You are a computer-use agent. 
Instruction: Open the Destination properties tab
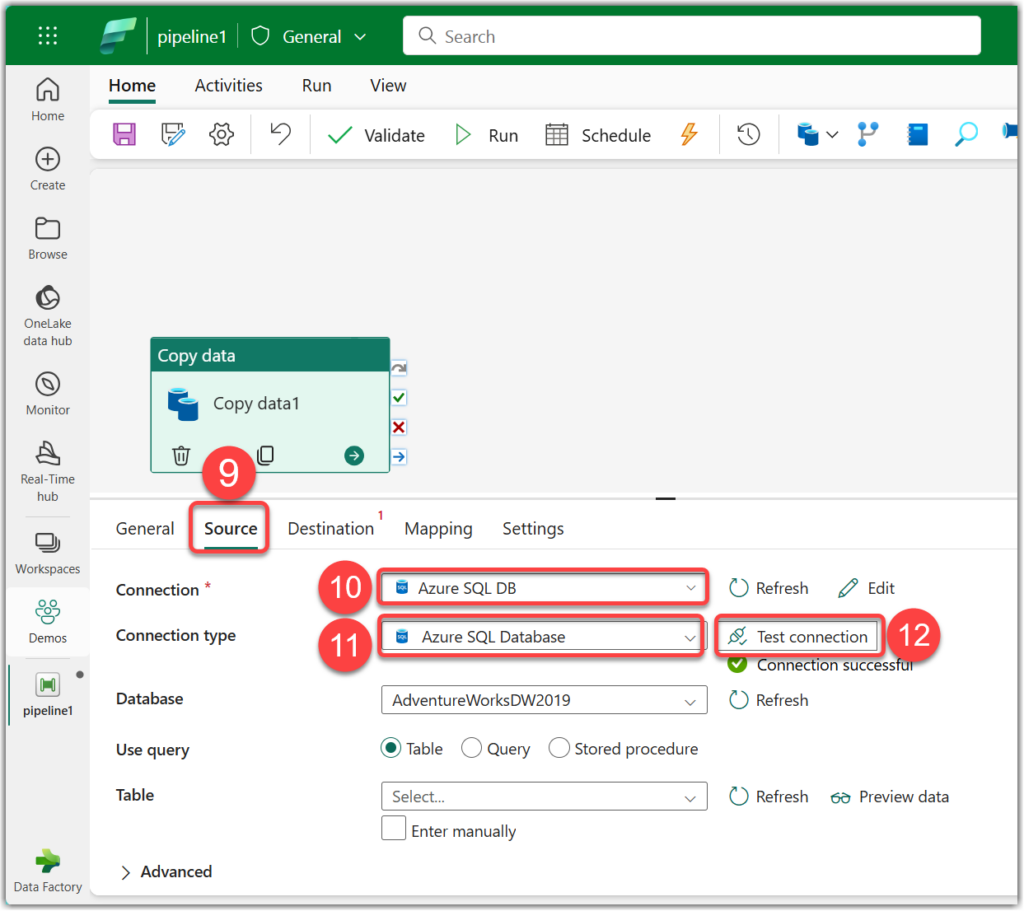point(331,528)
